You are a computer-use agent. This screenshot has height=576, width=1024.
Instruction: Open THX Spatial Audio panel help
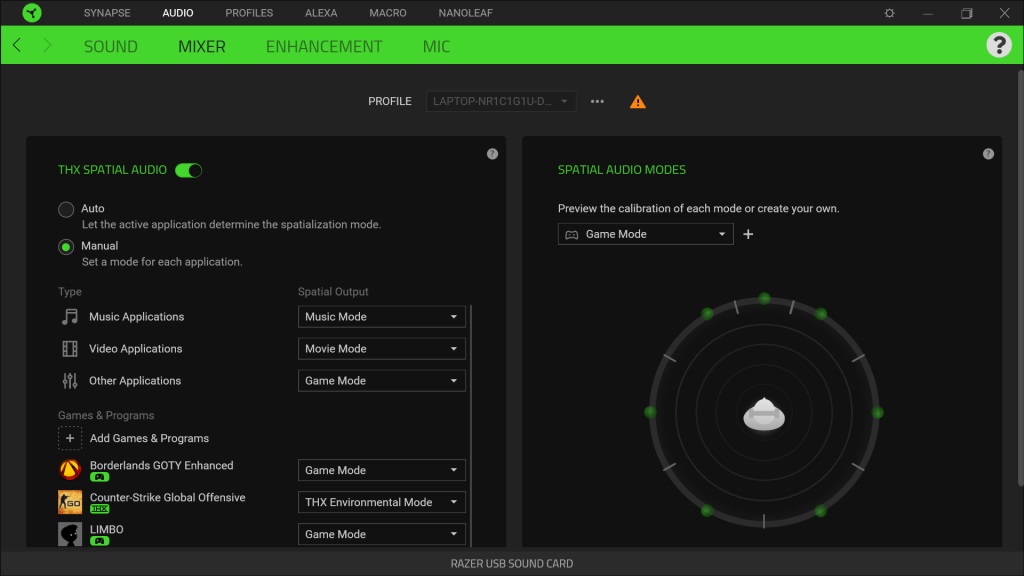pos(492,154)
